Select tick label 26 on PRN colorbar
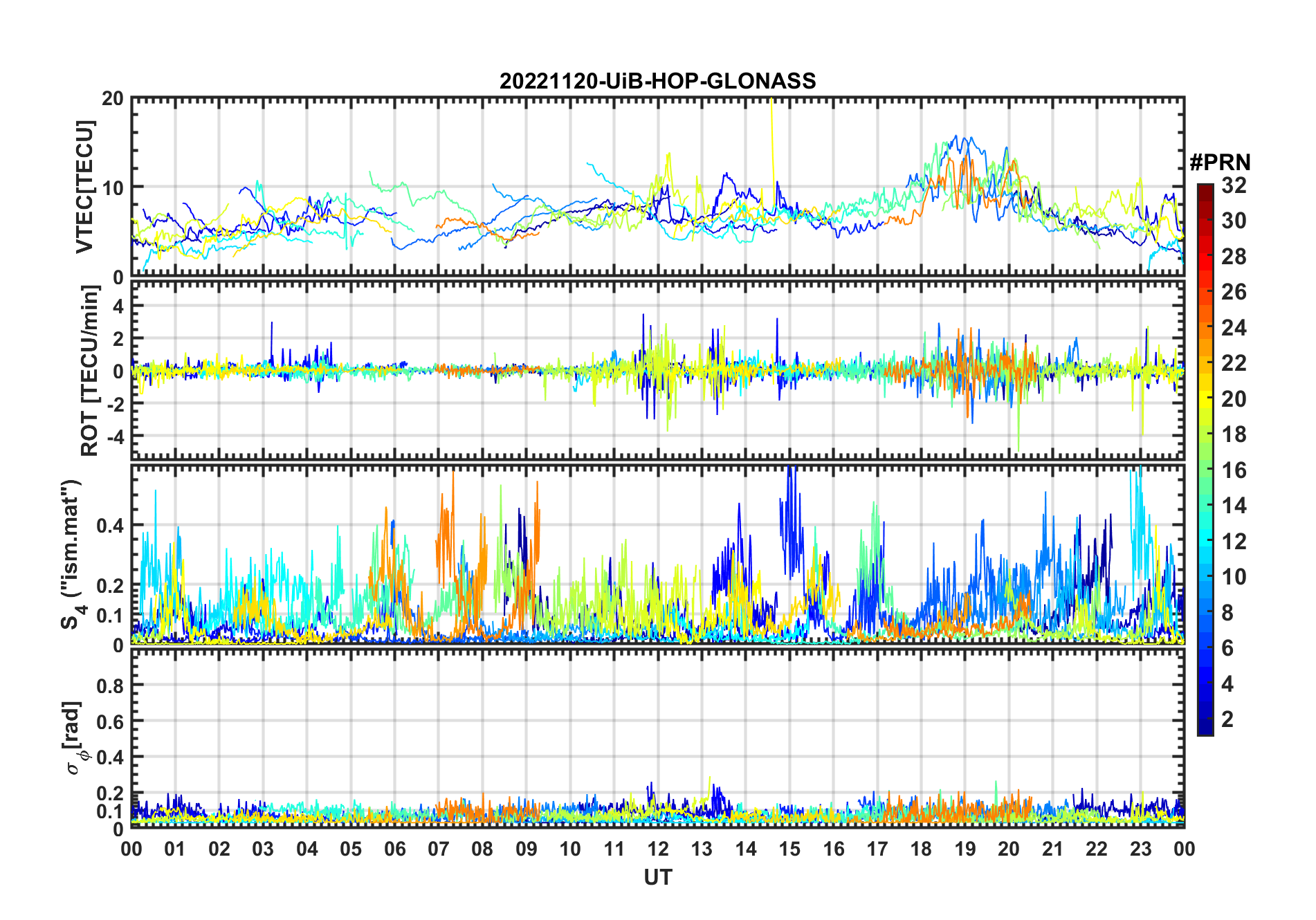 pyautogui.click(x=1234, y=292)
